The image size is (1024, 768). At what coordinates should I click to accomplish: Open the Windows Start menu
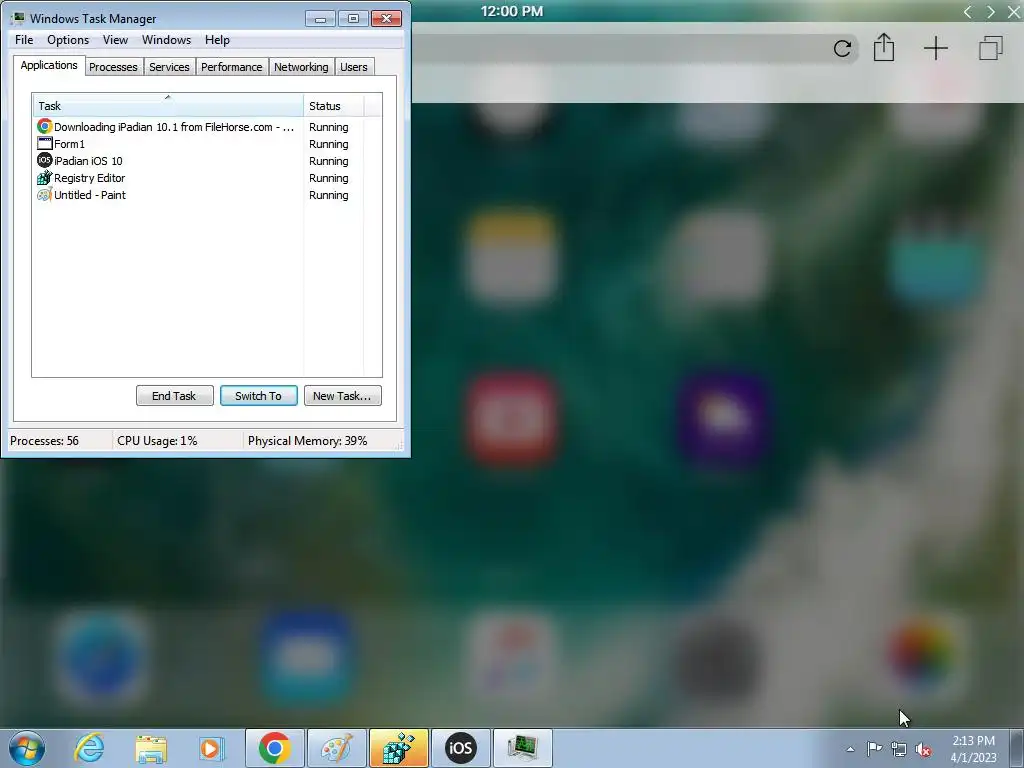(27, 748)
